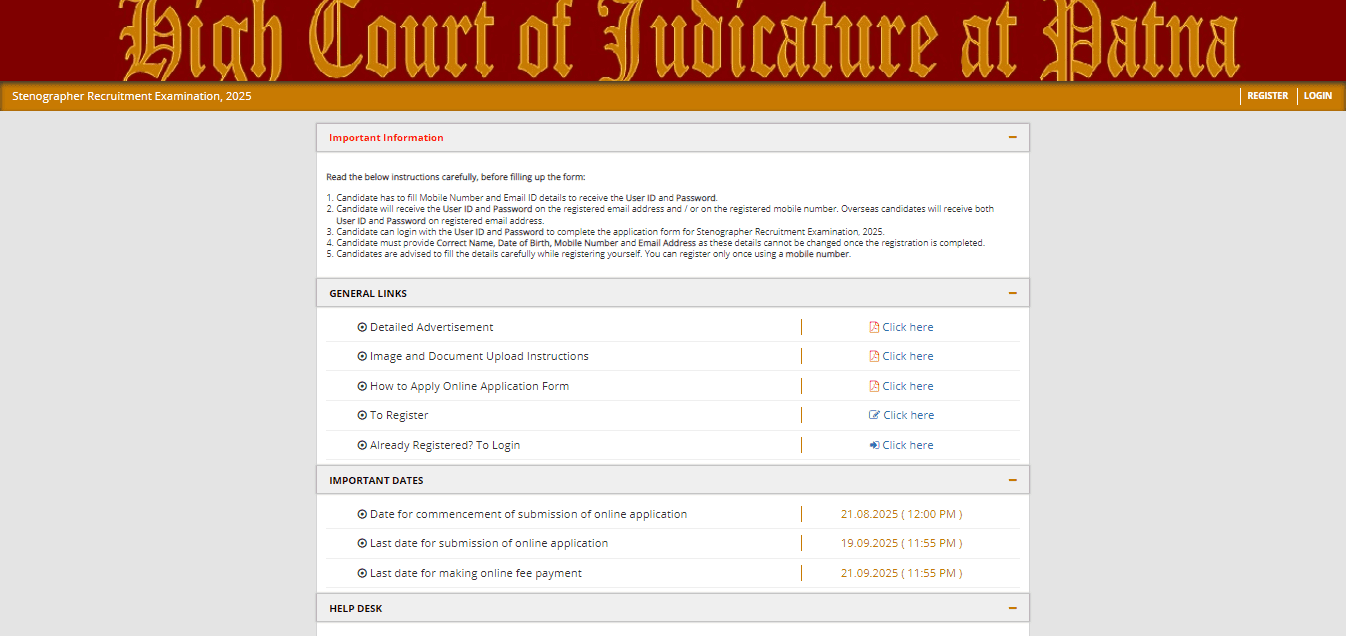This screenshot has height=636, width=1346.
Task: Click the PDF icon beside Detailed Advertisement
Action: point(874,326)
